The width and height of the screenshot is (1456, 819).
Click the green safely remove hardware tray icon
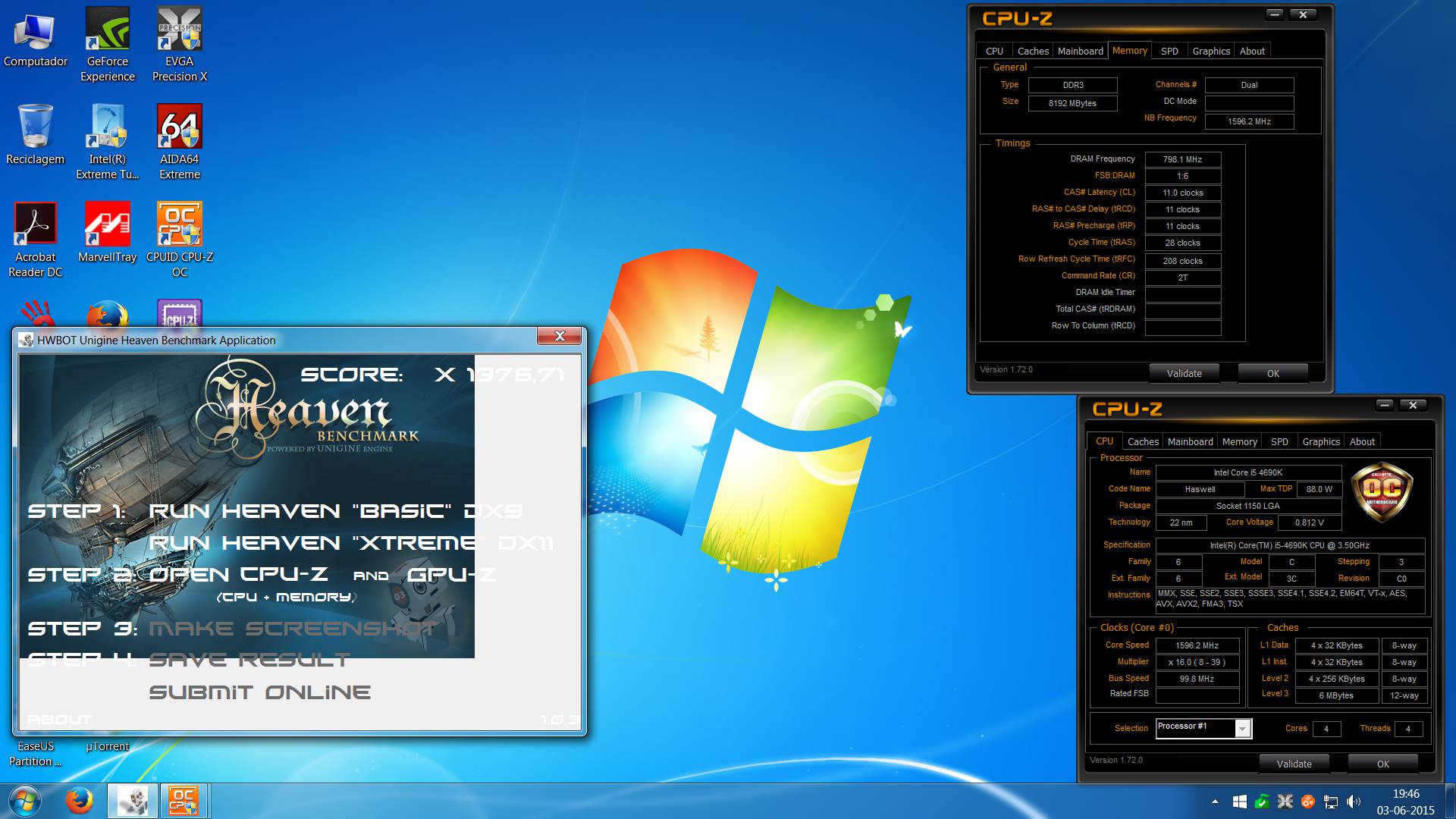point(1262,802)
